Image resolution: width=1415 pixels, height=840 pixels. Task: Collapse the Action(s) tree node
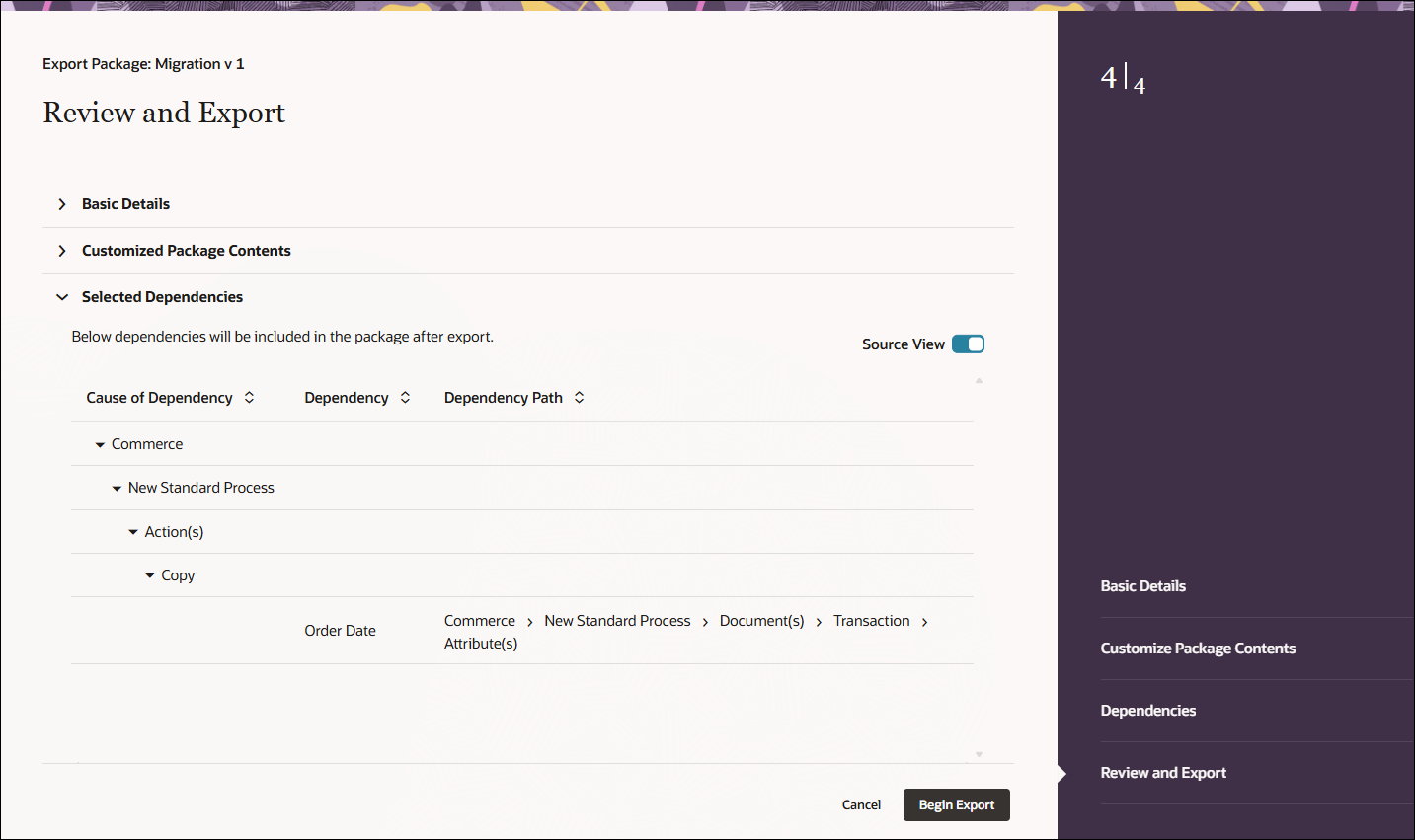(x=133, y=532)
